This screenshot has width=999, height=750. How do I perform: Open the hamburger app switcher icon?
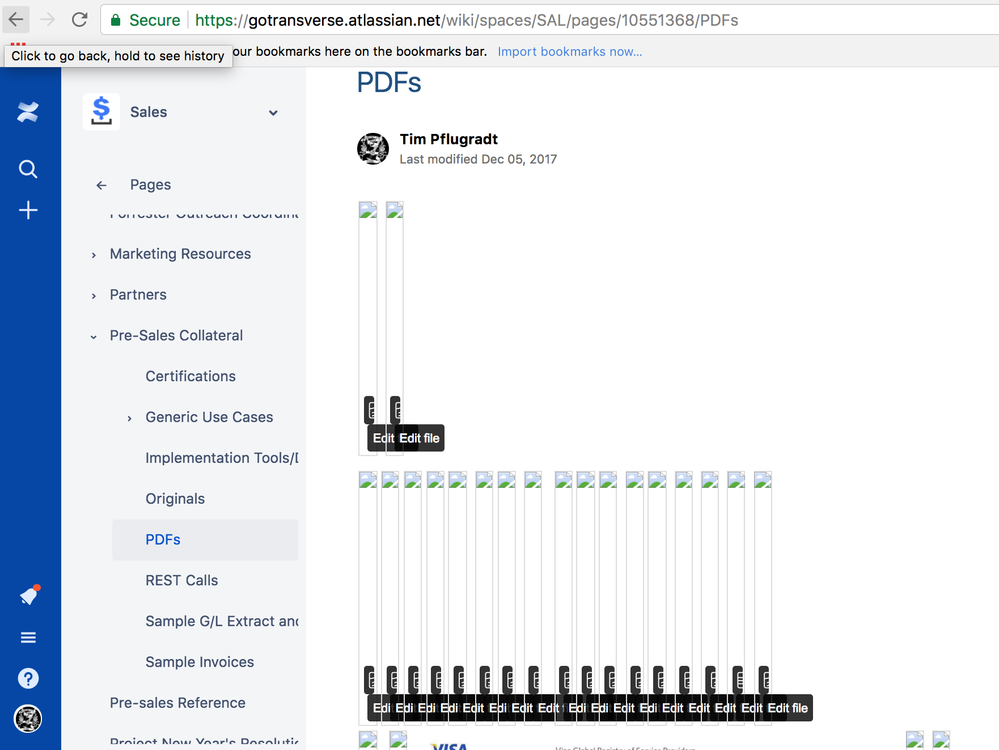(28, 638)
